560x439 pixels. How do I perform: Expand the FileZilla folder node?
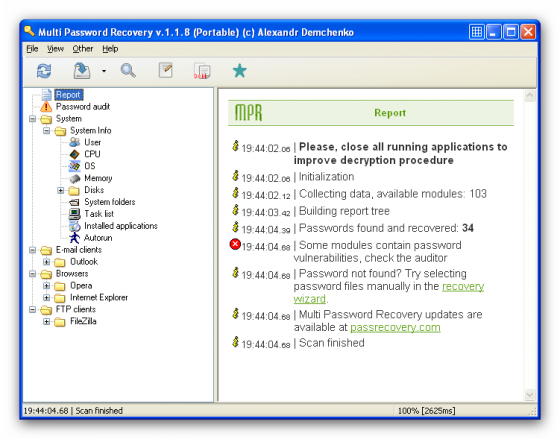(x=46, y=321)
